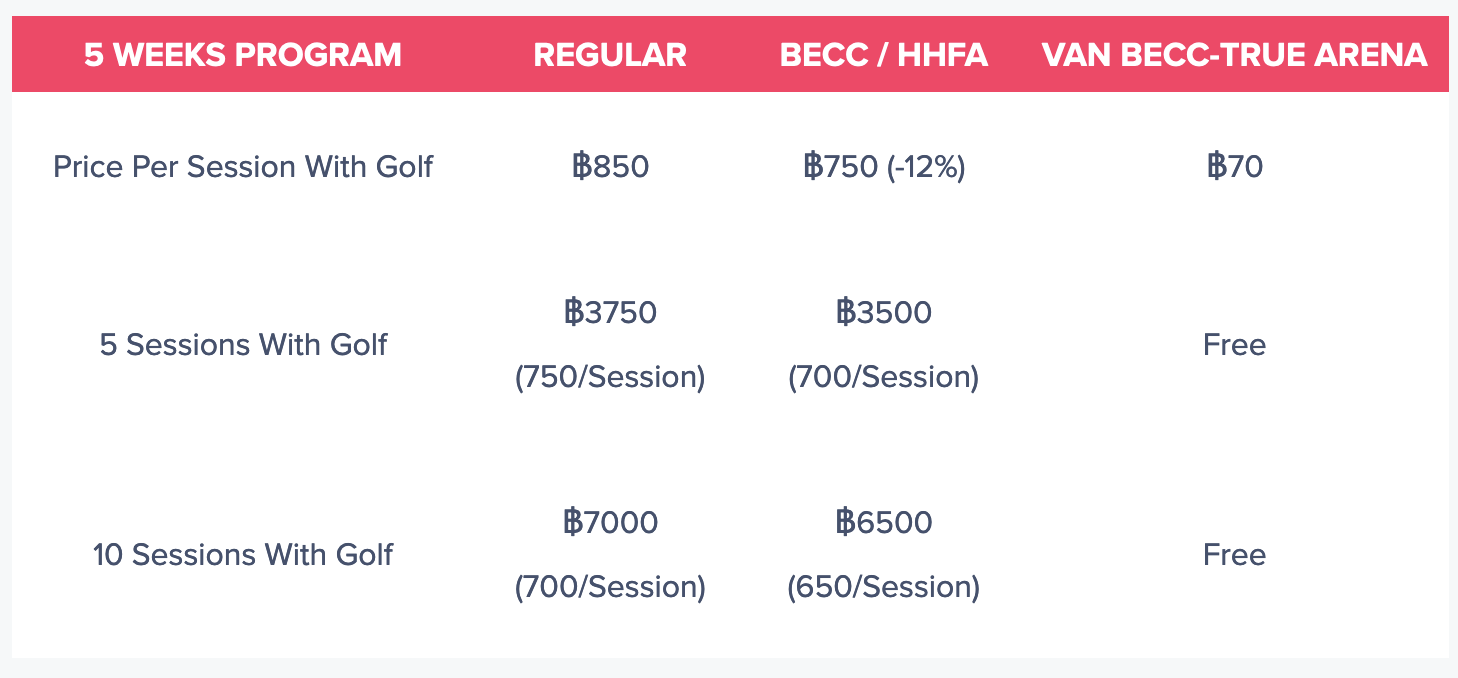Click the ฿3500 row's (700/Session) text

pyautogui.click(x=884, y=377)
